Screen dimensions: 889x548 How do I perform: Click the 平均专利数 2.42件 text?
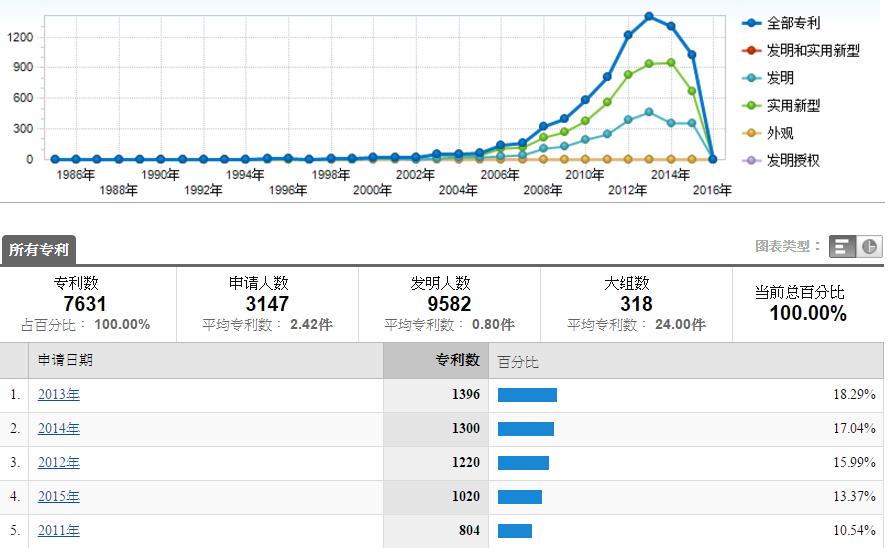267,325
